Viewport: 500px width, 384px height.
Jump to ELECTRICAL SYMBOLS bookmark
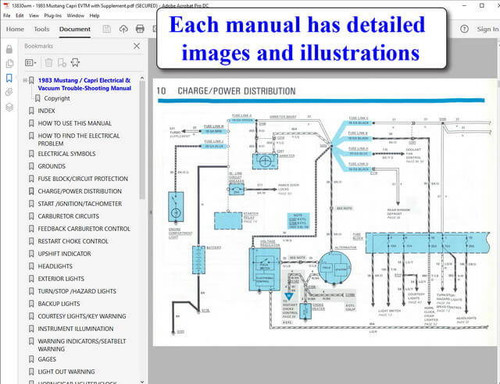point(67,154)
